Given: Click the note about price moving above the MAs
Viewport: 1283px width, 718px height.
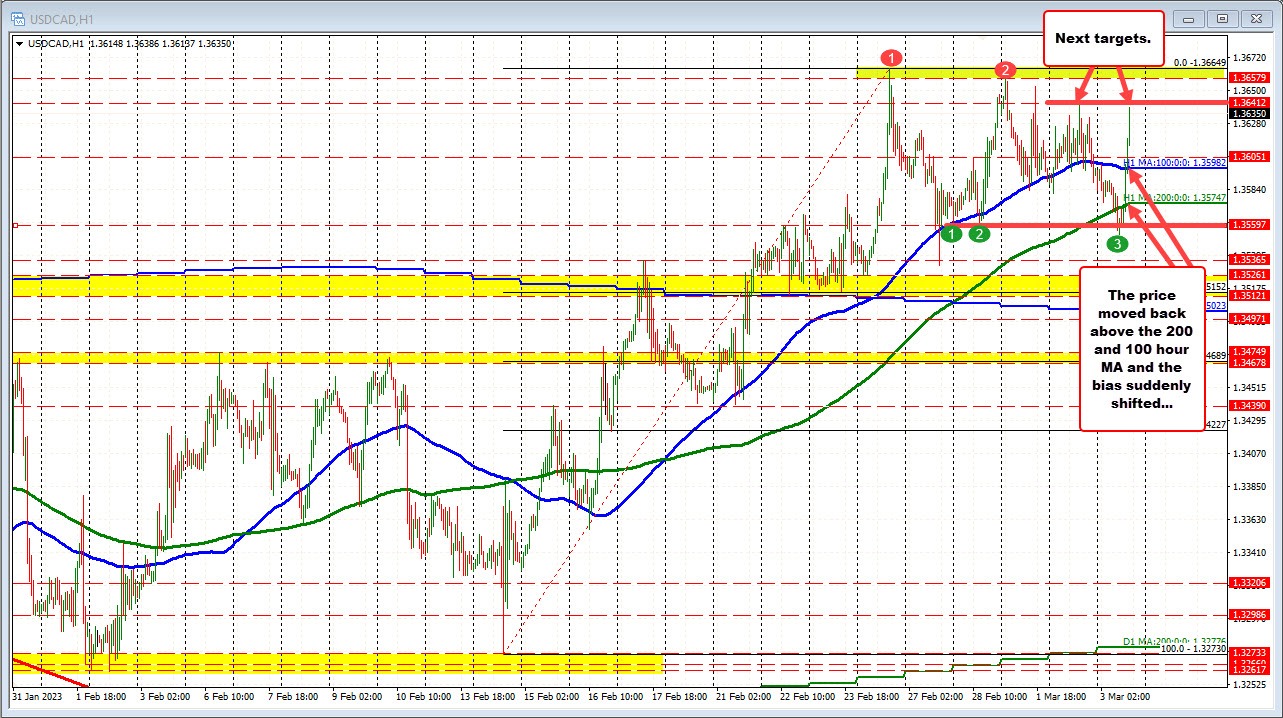Looking at the screenshot, I should [1141, 350].
